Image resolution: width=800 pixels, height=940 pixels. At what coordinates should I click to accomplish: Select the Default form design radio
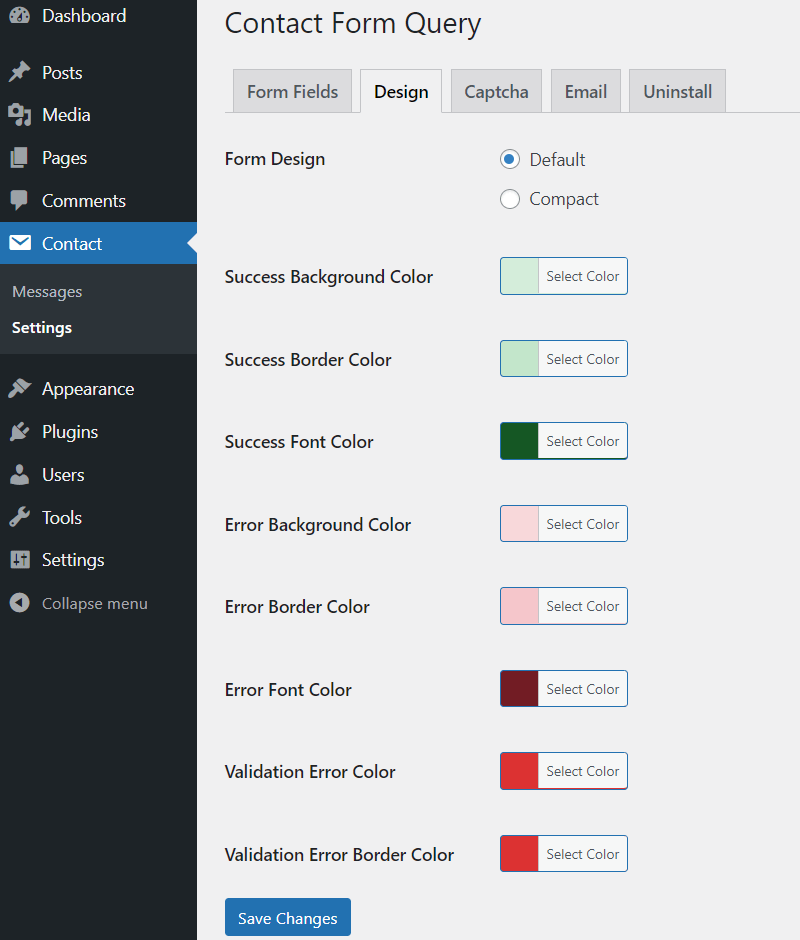click(x=510, y=159)
